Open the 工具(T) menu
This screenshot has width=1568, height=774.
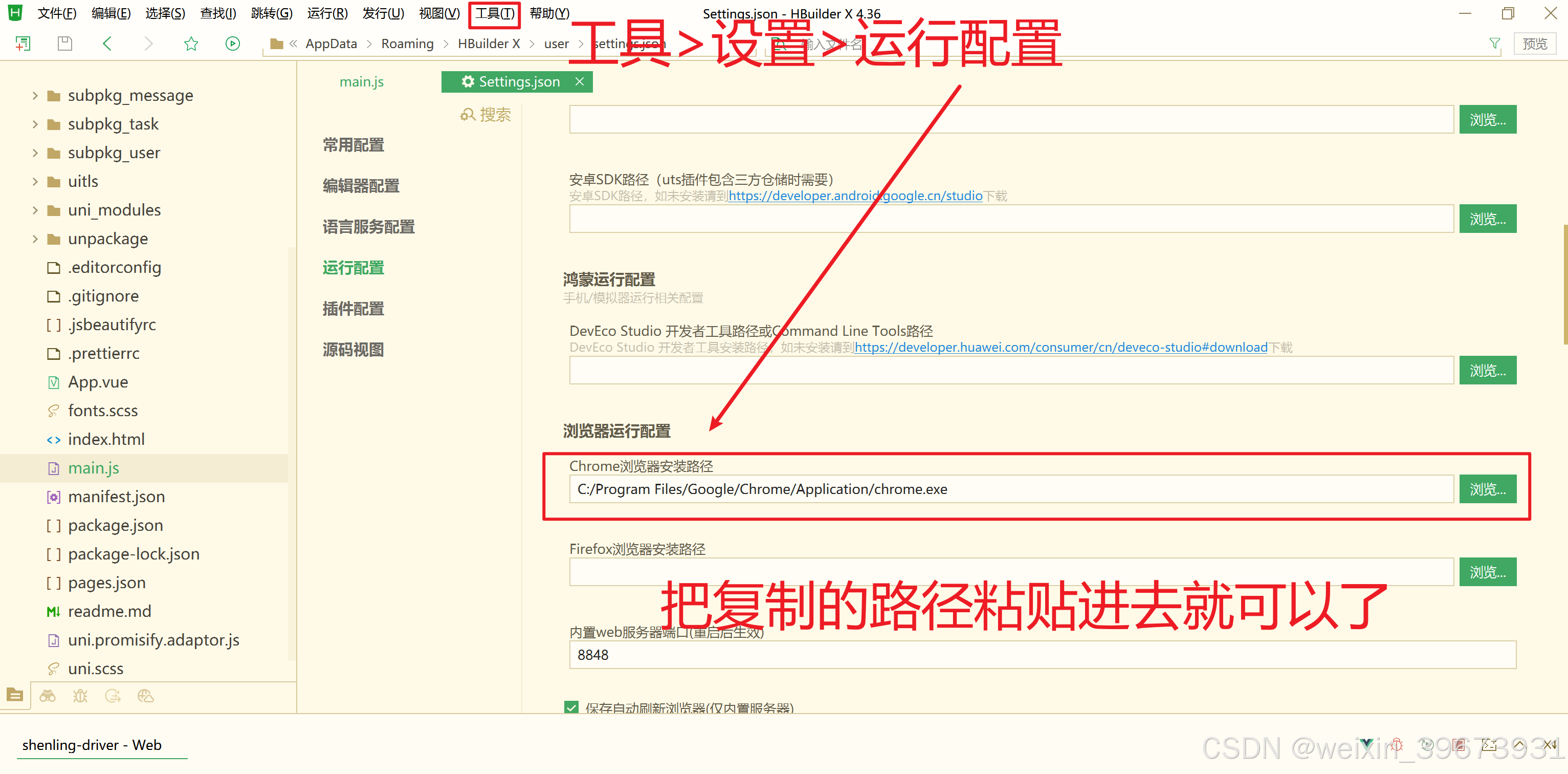tap(494, 13)
